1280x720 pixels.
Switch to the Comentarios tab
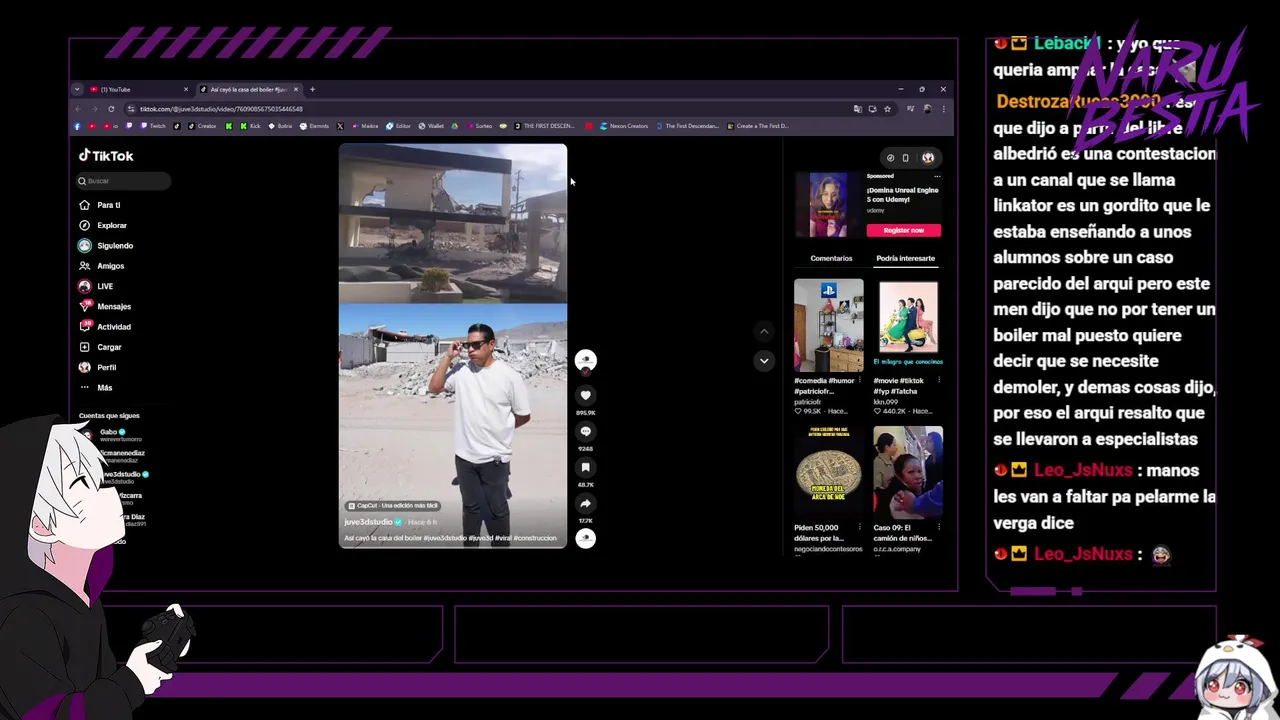831,258
